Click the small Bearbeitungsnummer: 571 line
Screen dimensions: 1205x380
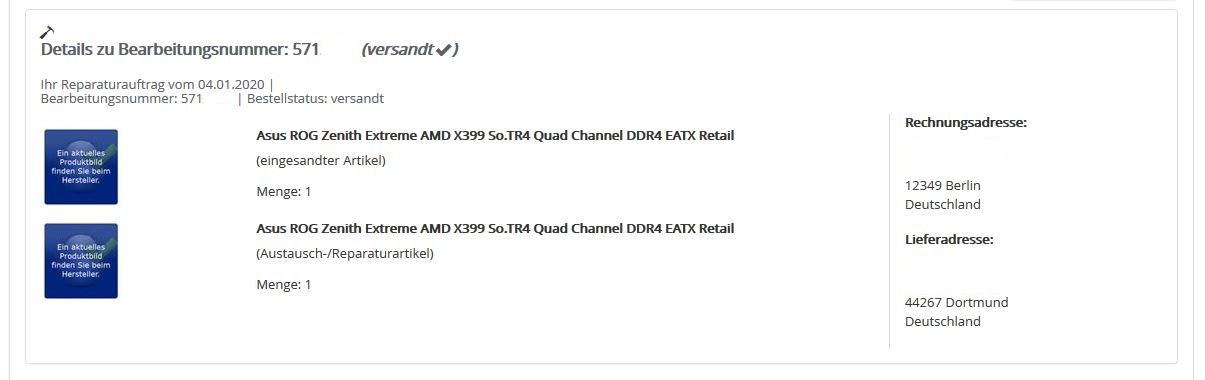pos(121,99)
